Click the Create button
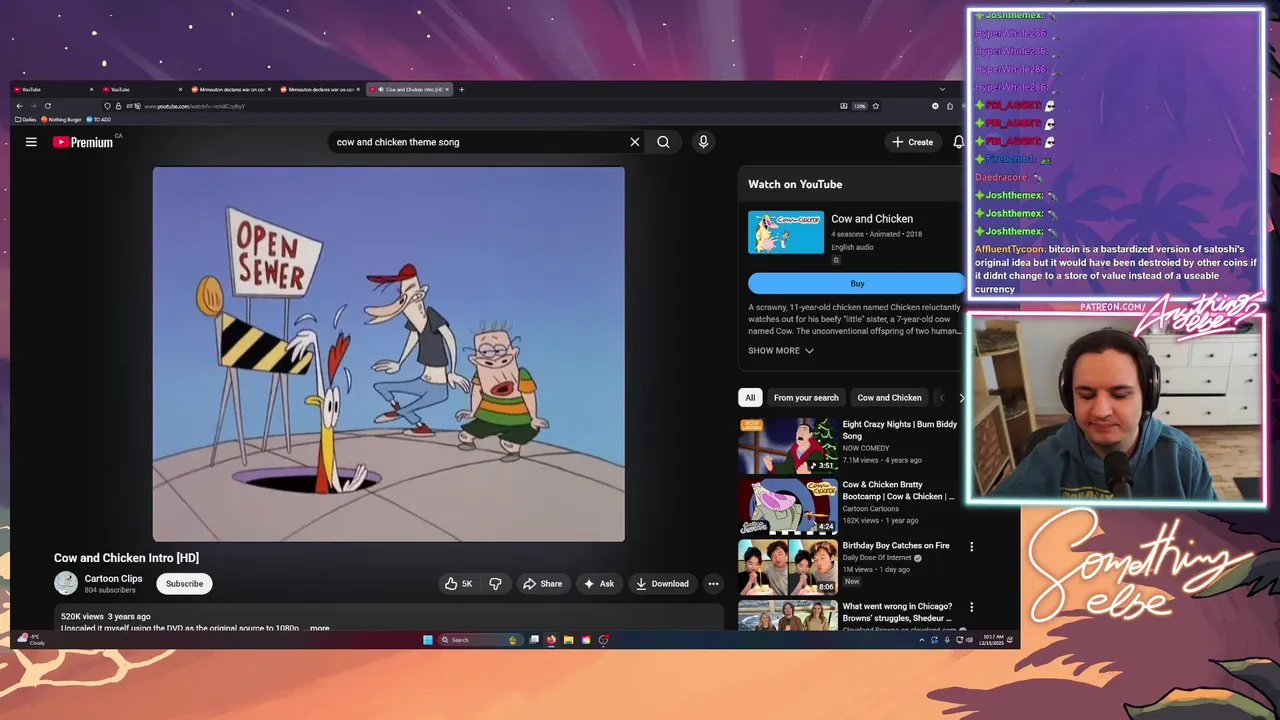Screen dimensions: 1280x720 913,142
